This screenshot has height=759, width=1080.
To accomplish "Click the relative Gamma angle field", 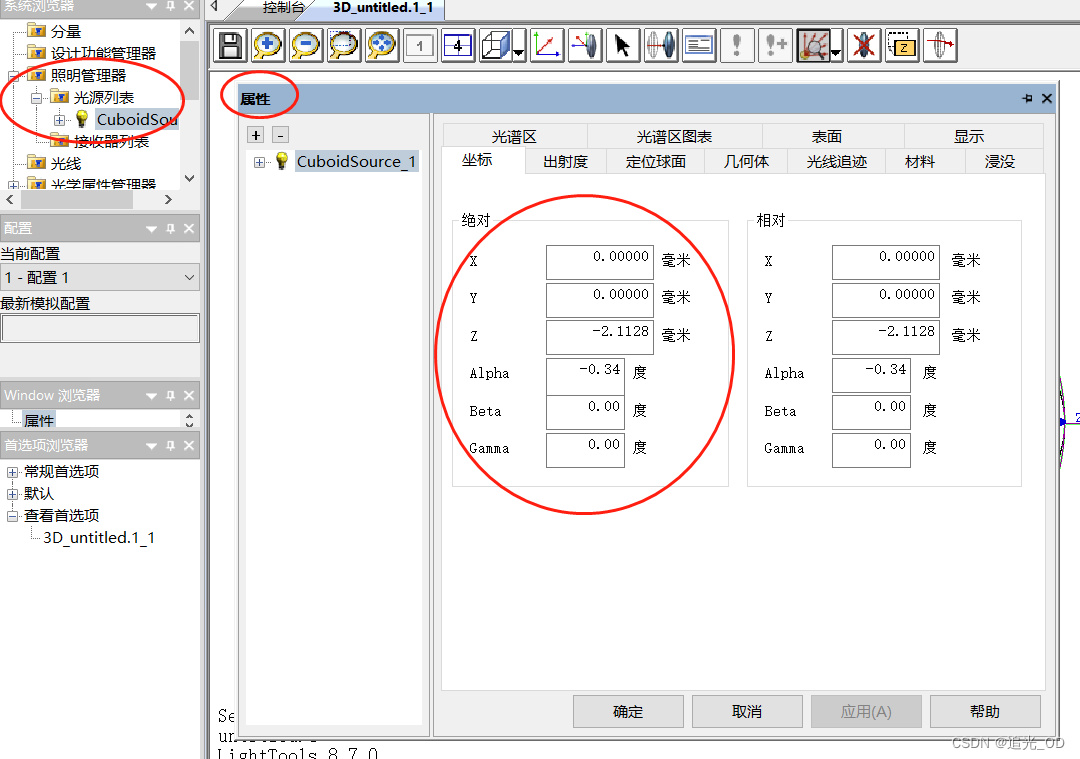I will click(871, 450).
